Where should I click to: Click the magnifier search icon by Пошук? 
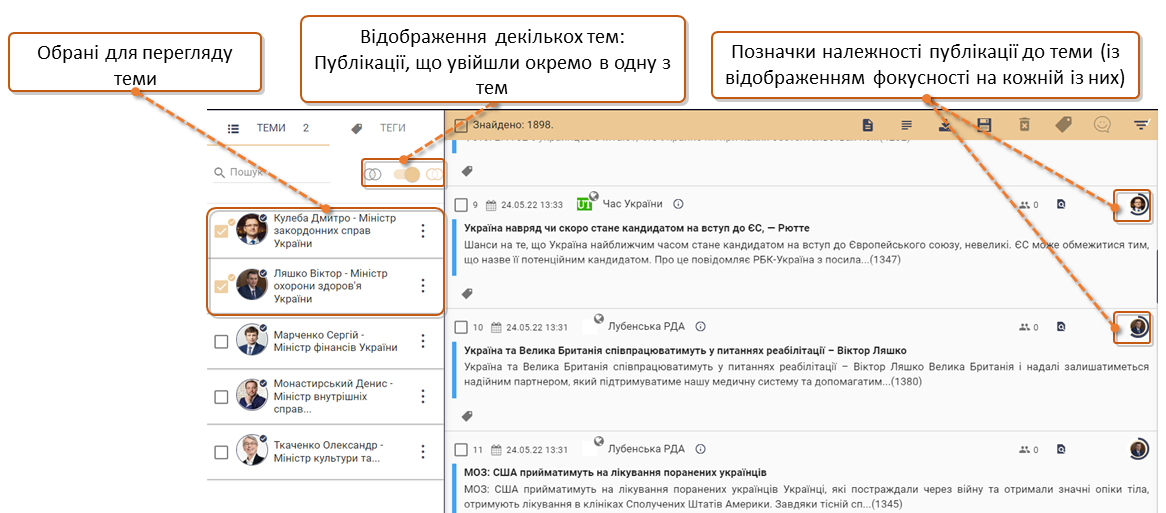[x=219, y=172]
